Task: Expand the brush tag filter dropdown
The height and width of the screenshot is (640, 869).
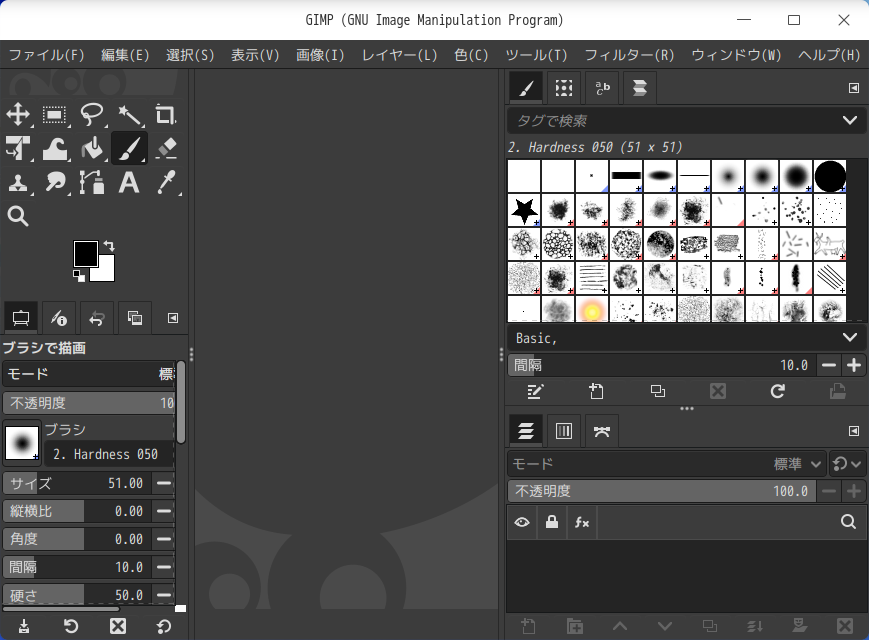Action: point(849,121)
